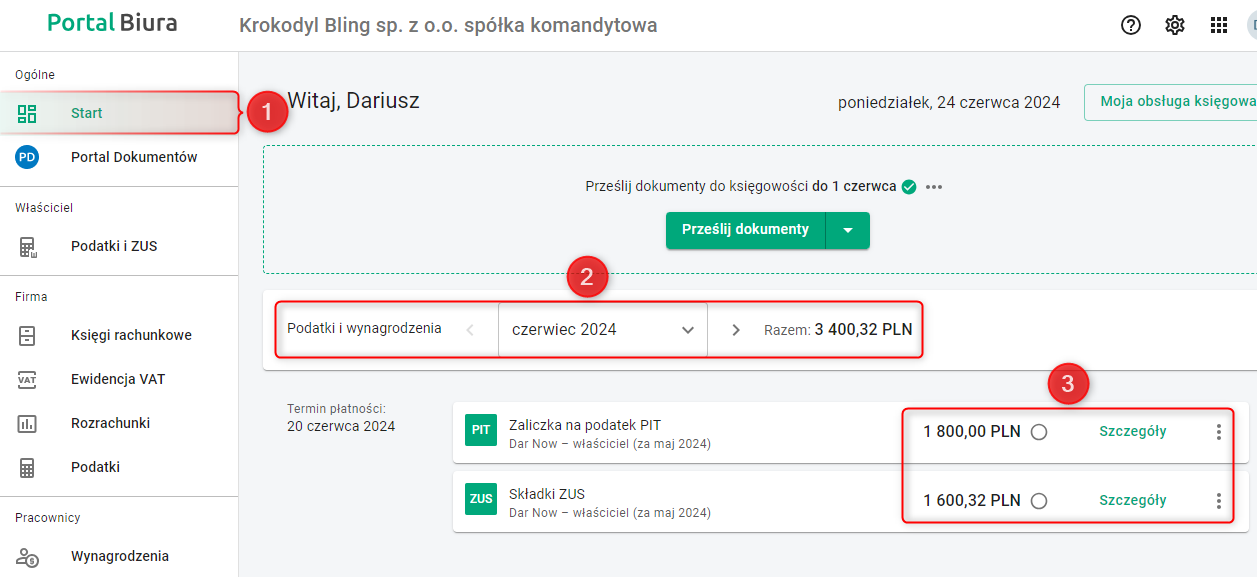Viewport: 1257px width, 577px height.
Task: Open three-dot menu next to document deadline
Action: (934, 187)
